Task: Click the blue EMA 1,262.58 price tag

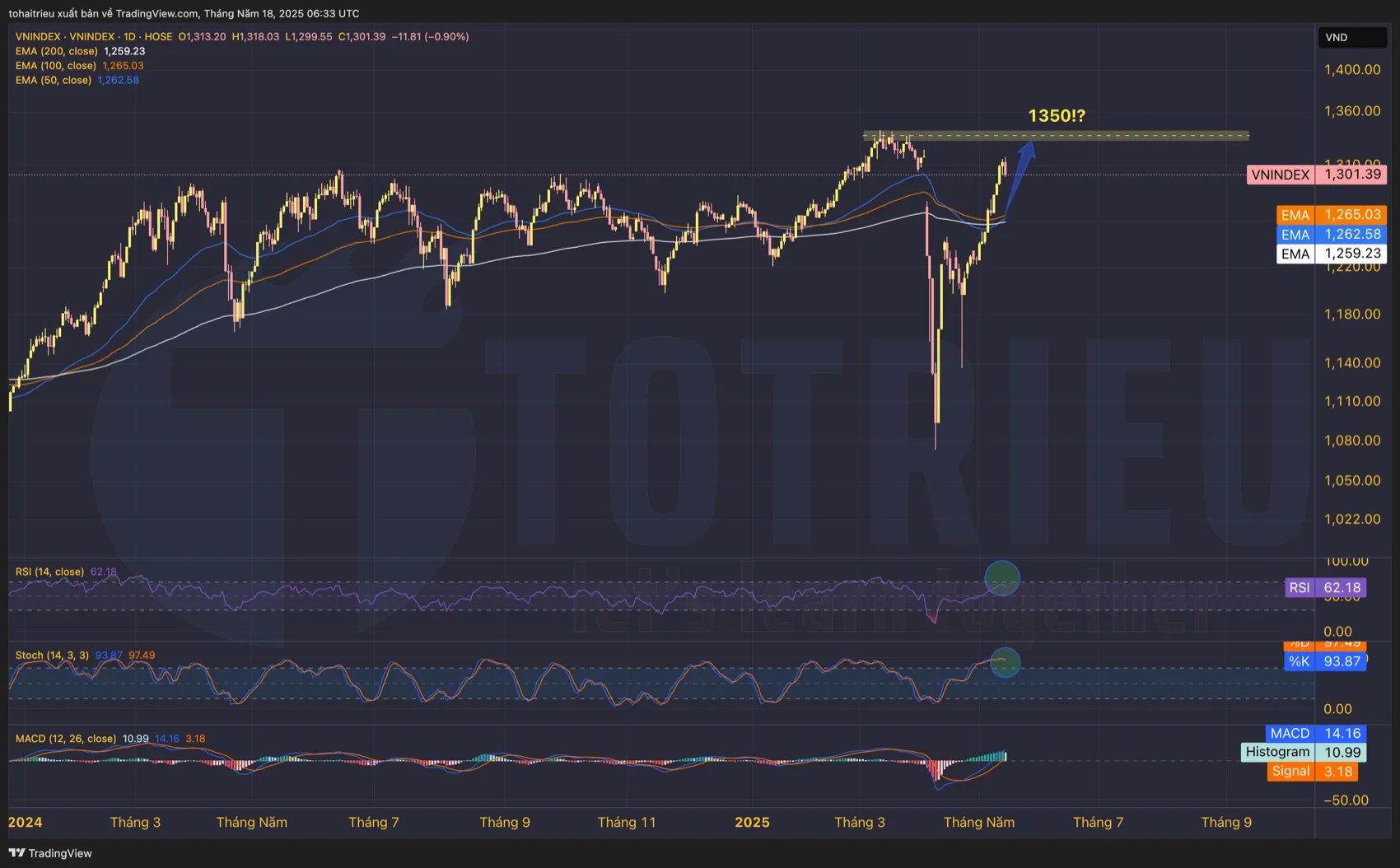Action: (1331, 235)
